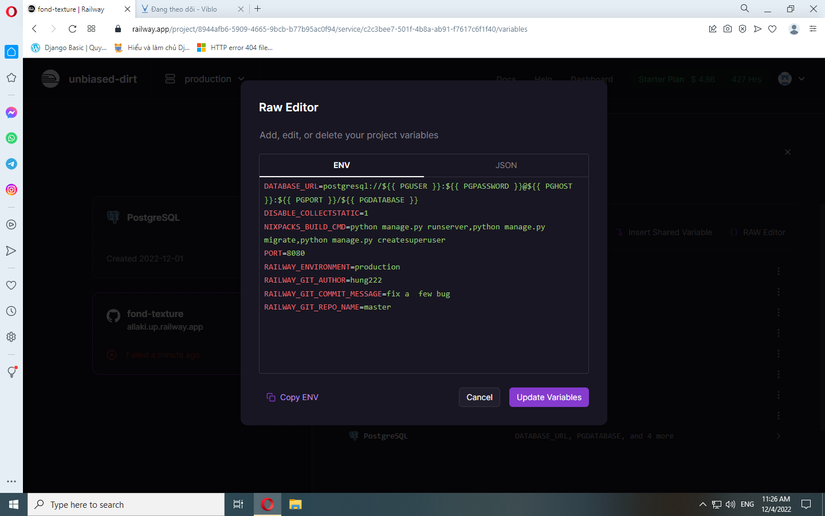Reload the current Railway page
This screenshot has height=516, width=825.
(72, 29)
